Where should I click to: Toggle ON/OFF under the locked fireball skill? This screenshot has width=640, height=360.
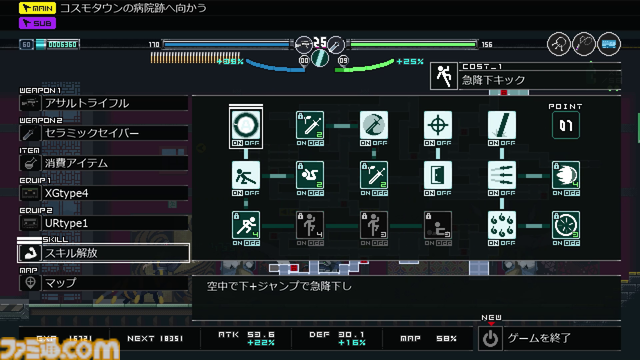[x=566, y=193]
